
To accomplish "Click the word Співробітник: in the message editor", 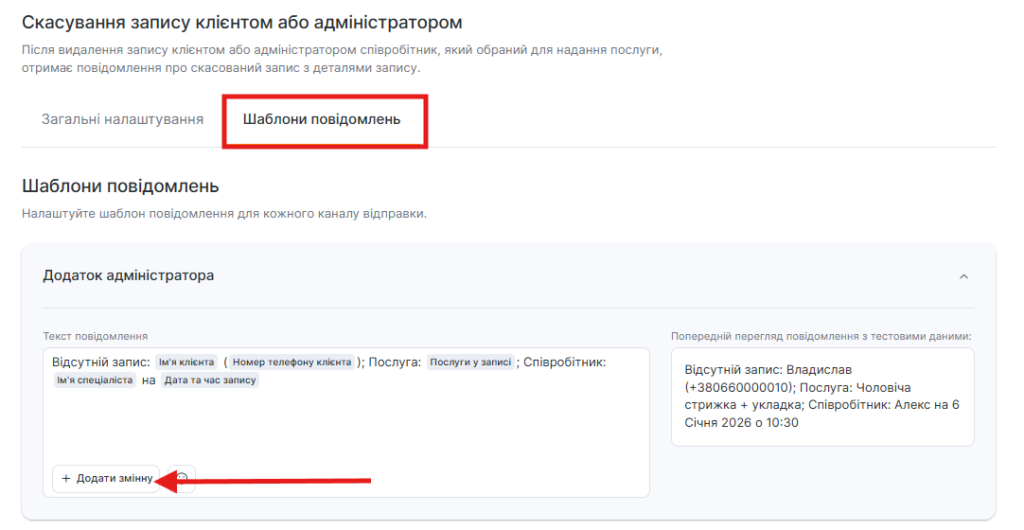I will [x=565, y=362].
